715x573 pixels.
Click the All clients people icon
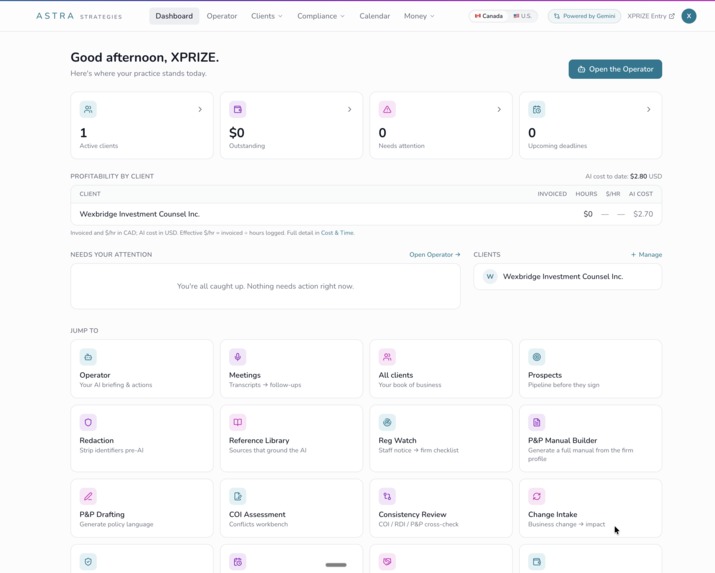(x=387, y=357)
